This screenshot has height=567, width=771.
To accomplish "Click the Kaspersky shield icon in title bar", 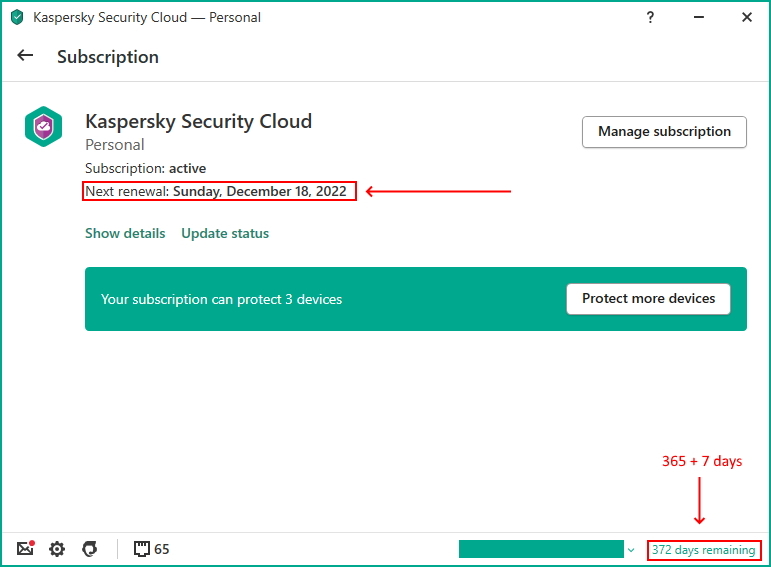I will [17, 17].
